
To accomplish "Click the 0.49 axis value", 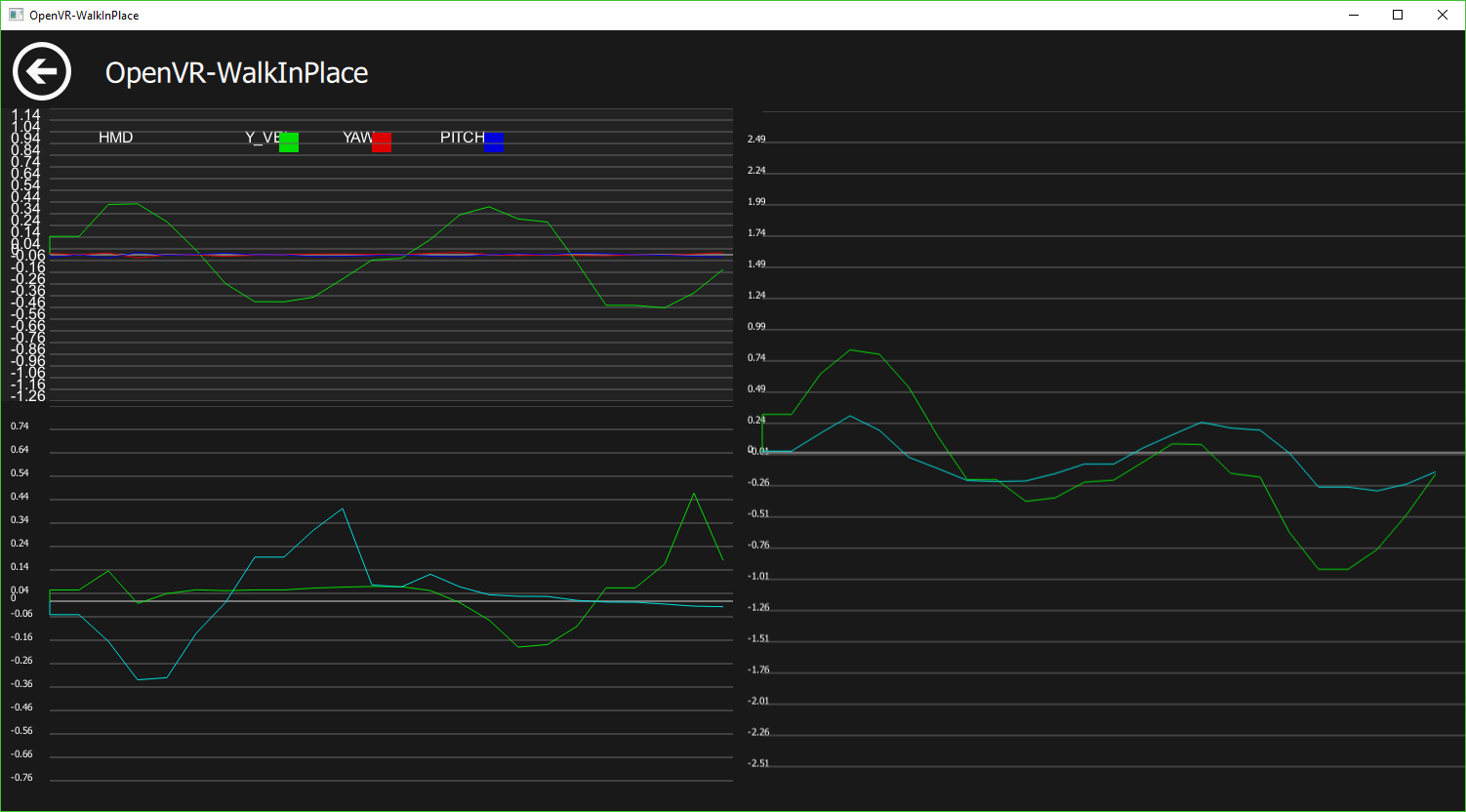I will [756, 389].
